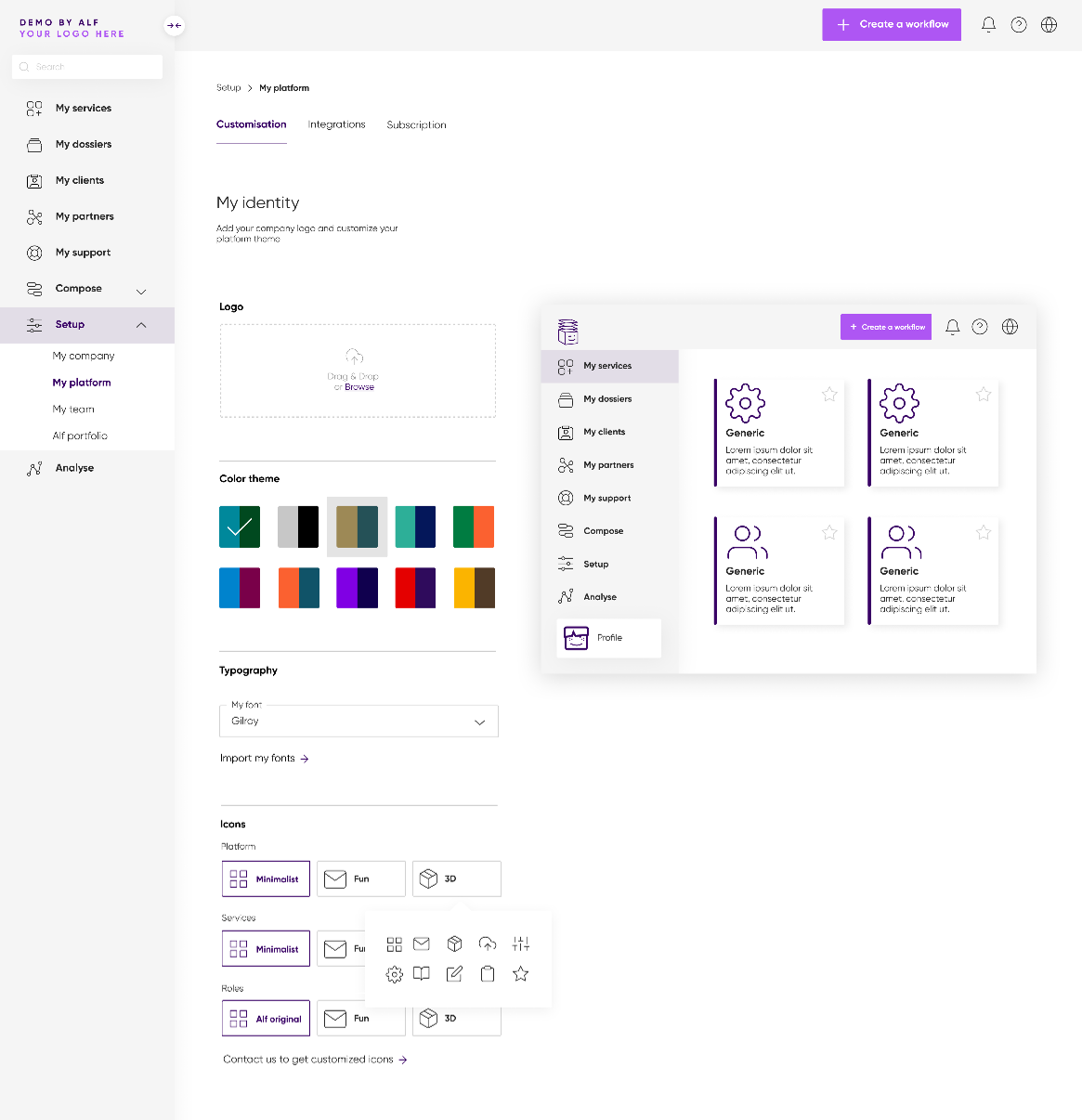This screenshot has height=1120, width=1082.
Task: Select the red and purple color theme
Action: 415,588
